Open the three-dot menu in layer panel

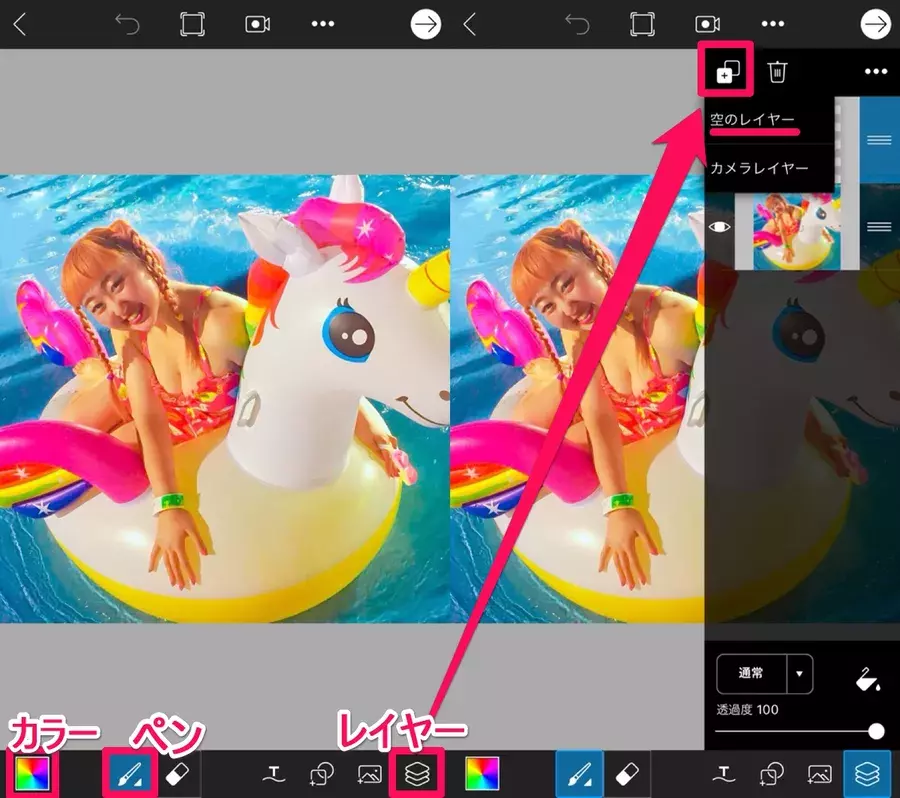[876, 71]
